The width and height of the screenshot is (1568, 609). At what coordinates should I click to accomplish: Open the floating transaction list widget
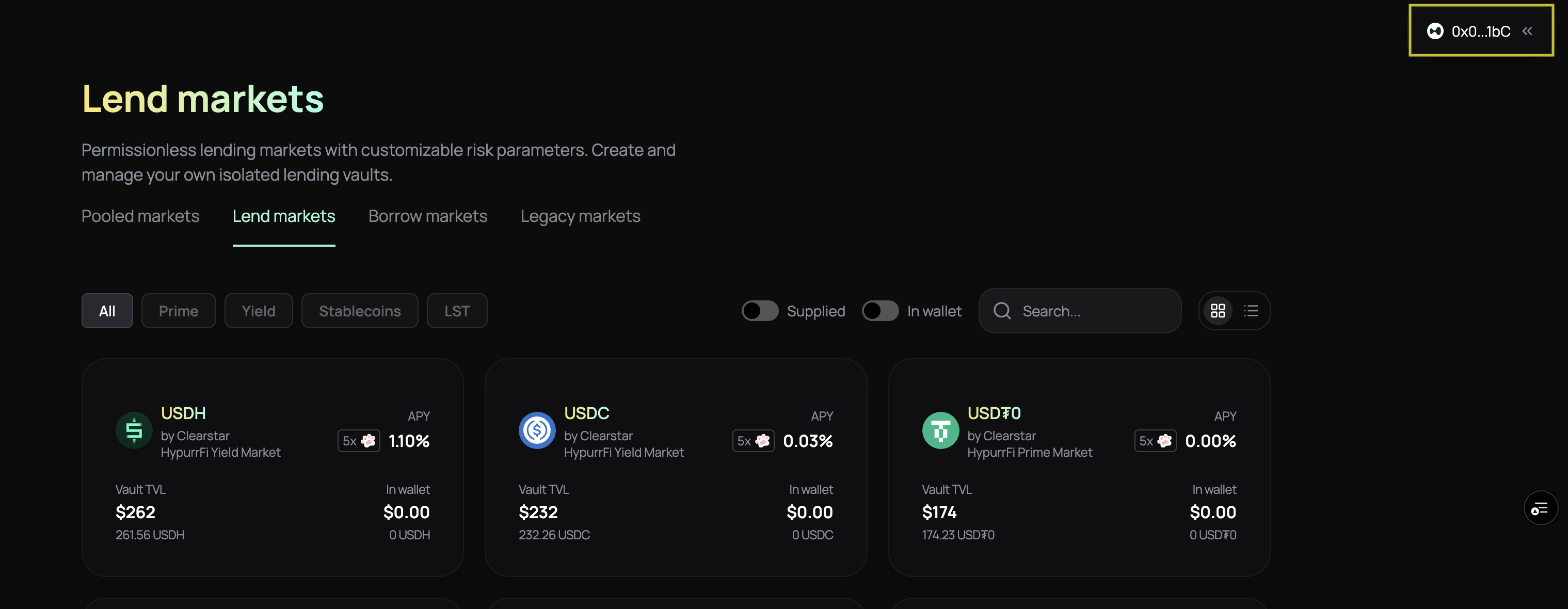[x=1541, y=508]
